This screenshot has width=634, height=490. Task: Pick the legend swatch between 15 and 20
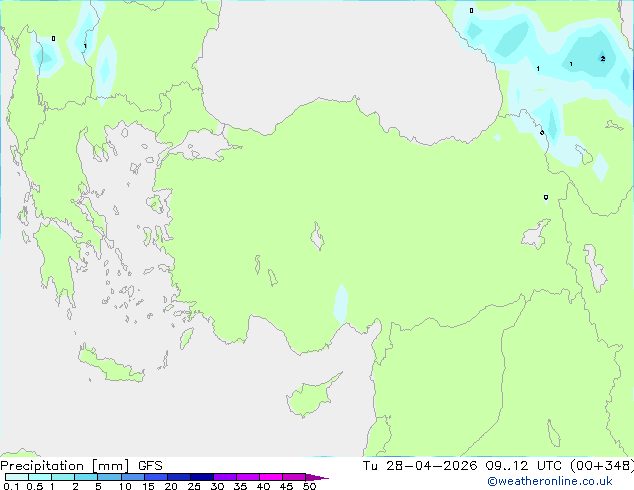click(x=155, y=477)
